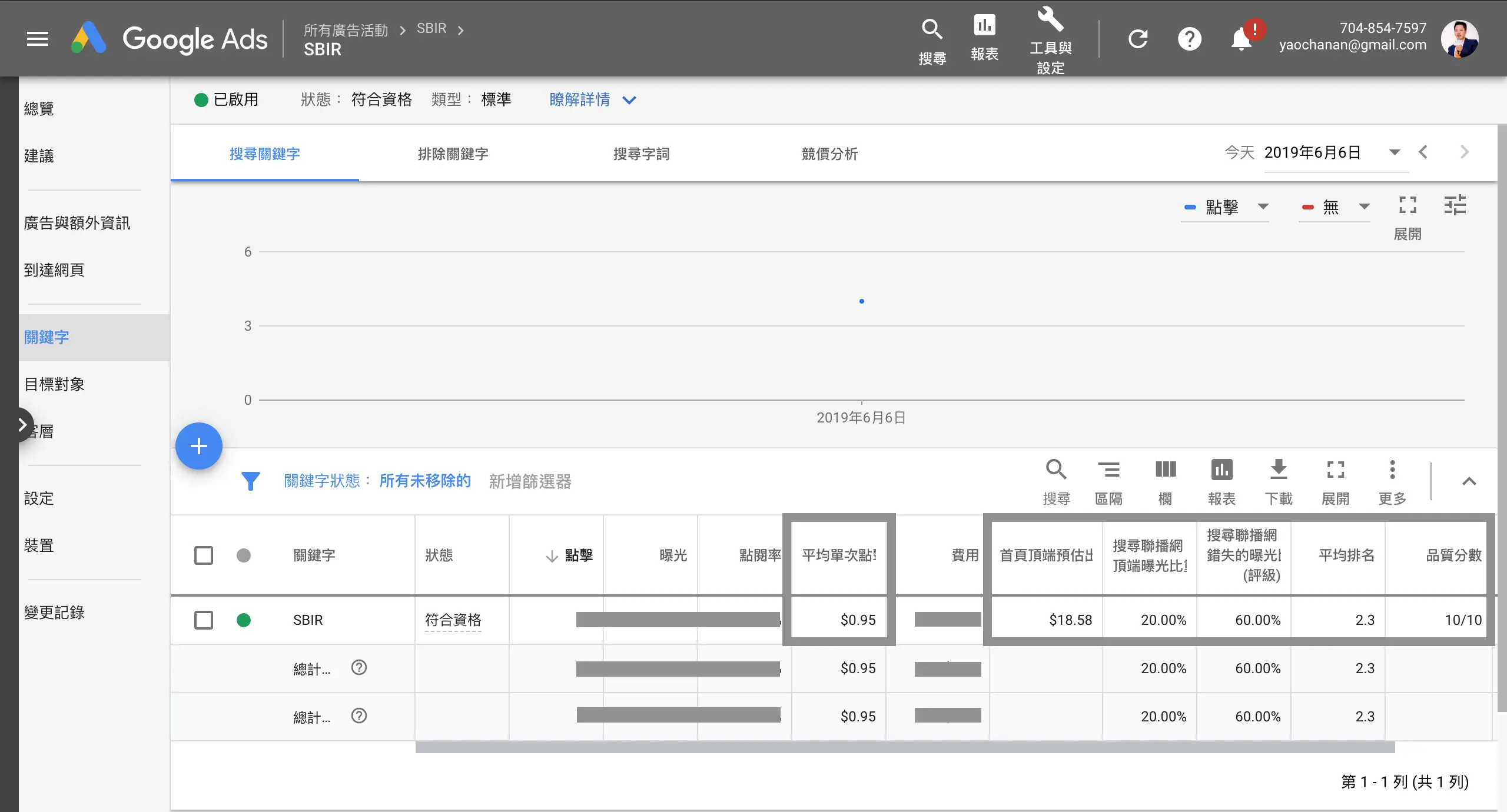The width and height of the screenshot is (1507, 812).
Task: Check the SBIR keyword row checkbox
Action: pos(204,620)
